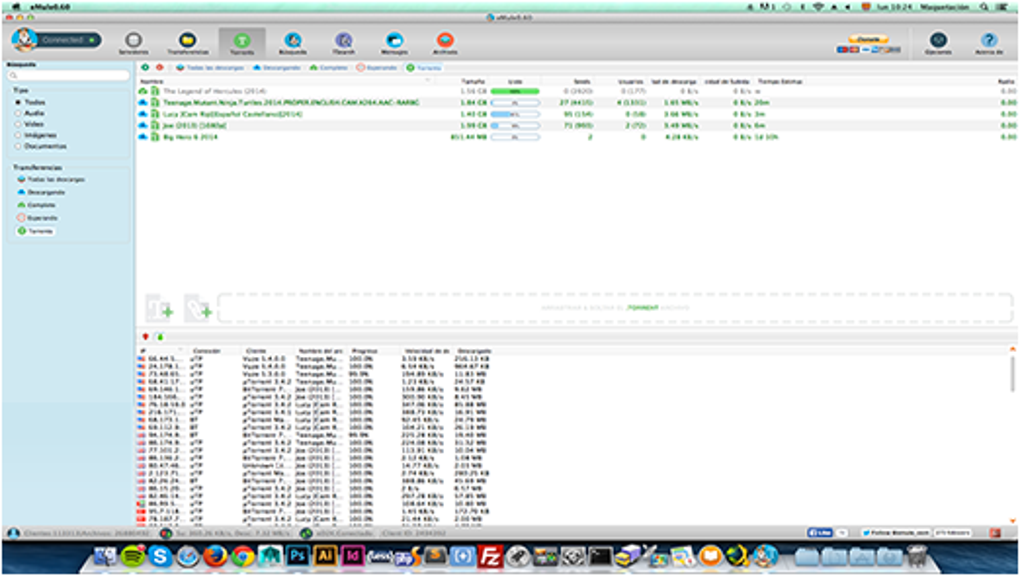Sort downloads by Nombre column header
Screen dimensions: 1020x582
coord(152,81)
